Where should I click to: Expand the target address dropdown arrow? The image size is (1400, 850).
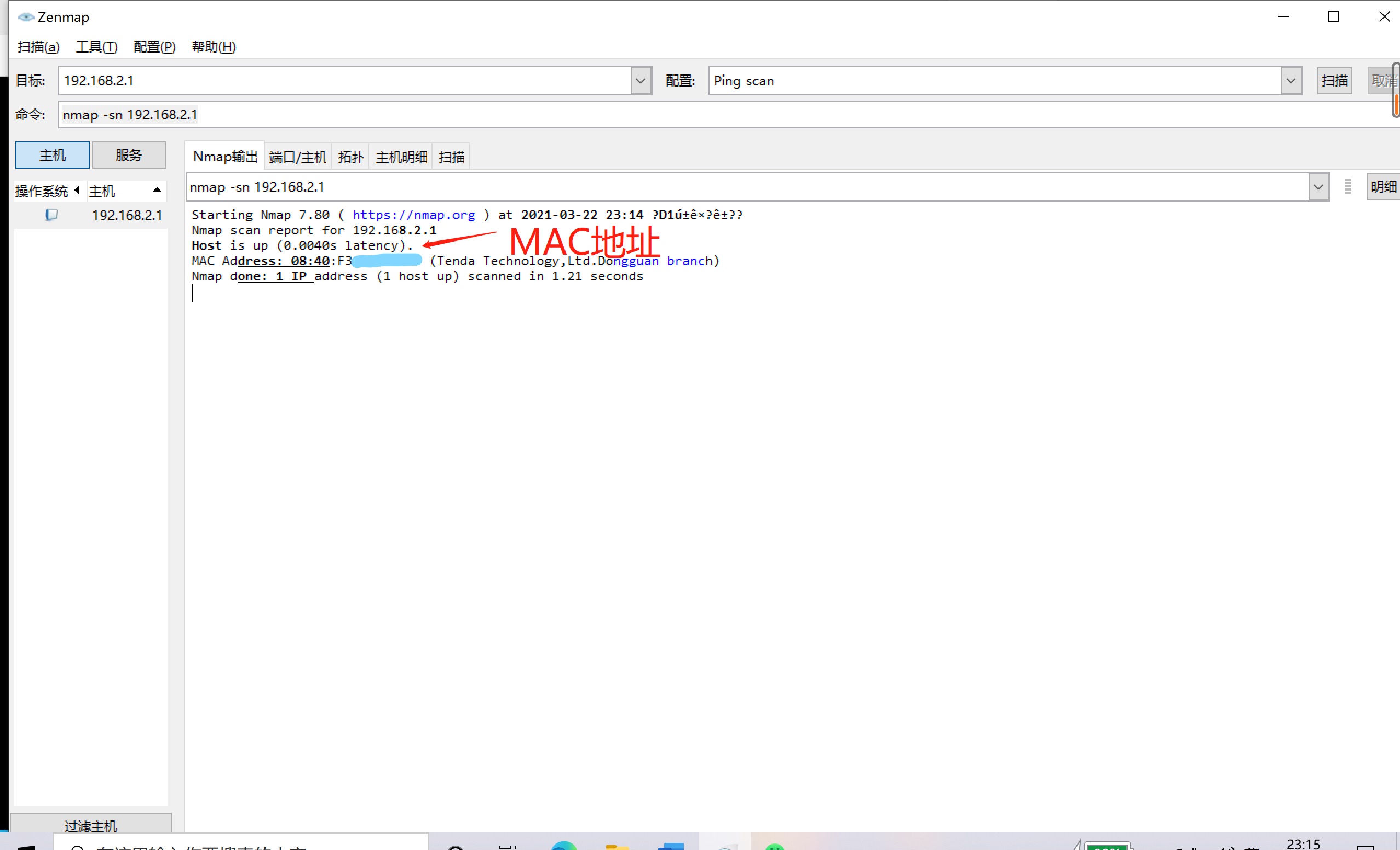[x=641, y=81]
